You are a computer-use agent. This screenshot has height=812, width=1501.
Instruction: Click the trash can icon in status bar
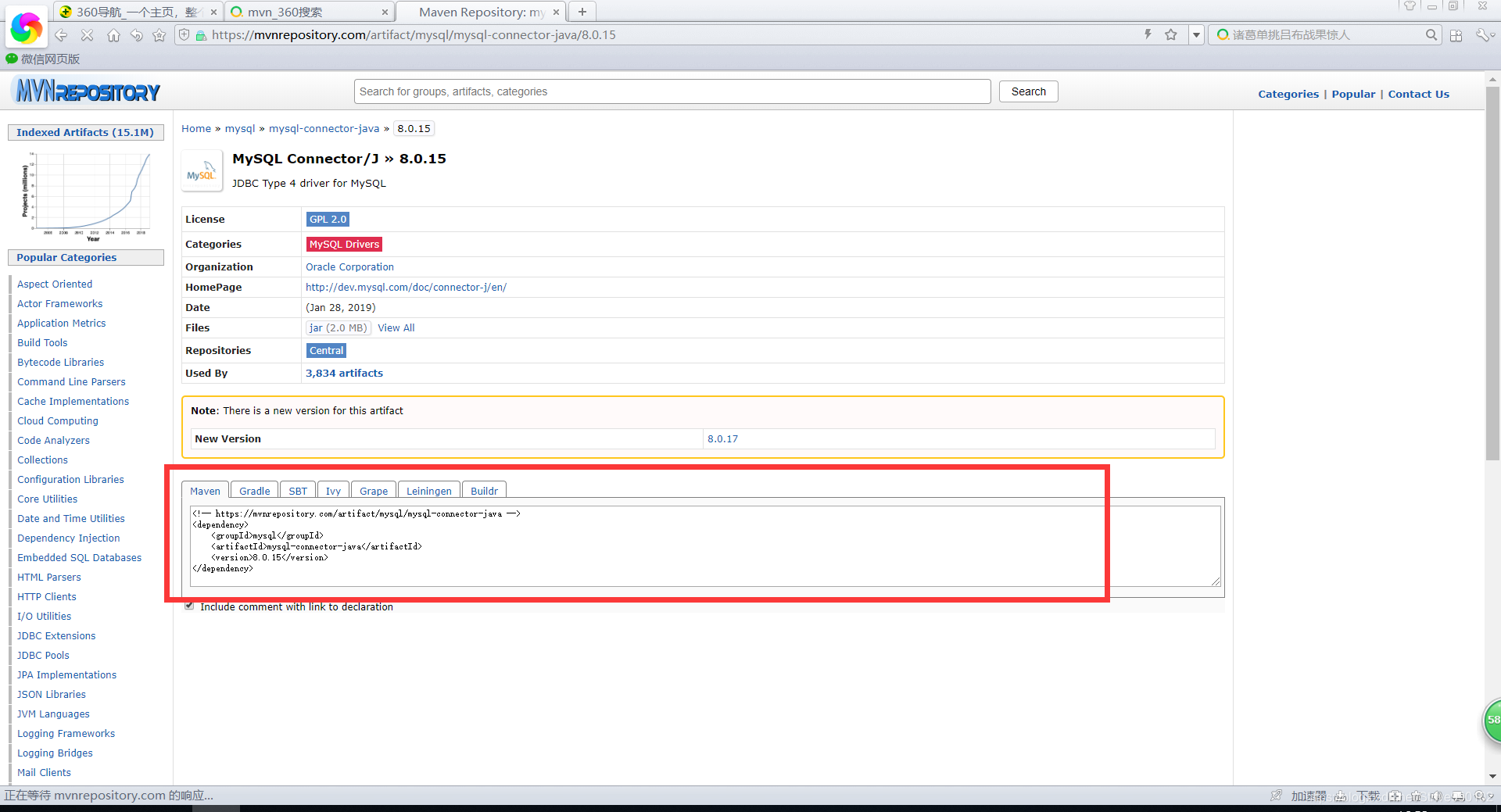point(1415,796)
